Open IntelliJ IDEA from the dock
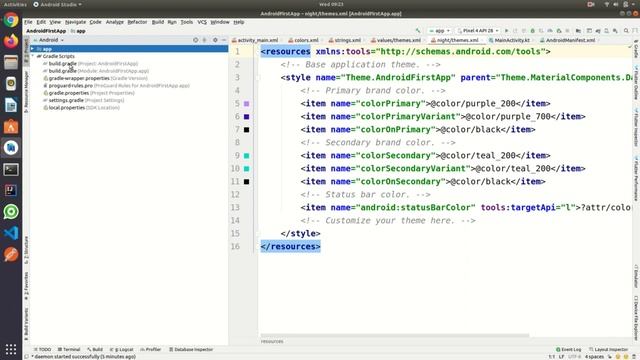640x360 pixels. (11, 191)
